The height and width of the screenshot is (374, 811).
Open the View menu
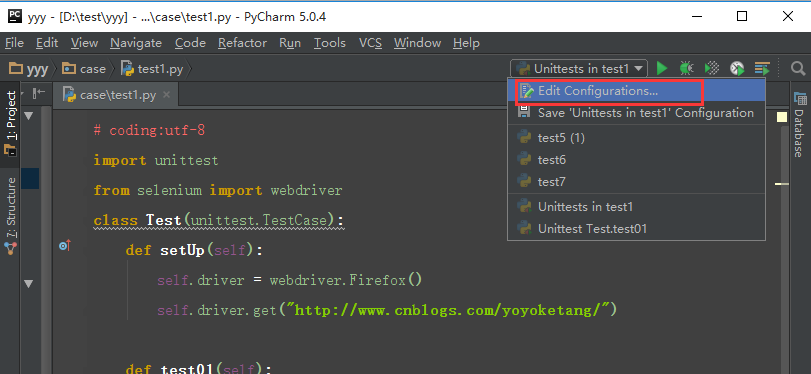(x=84, y=43)
